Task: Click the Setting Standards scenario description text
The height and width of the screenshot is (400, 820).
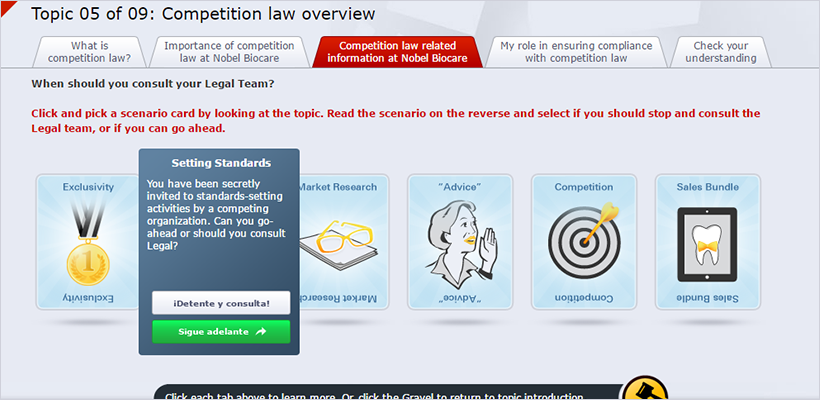Action: (221, 215)
